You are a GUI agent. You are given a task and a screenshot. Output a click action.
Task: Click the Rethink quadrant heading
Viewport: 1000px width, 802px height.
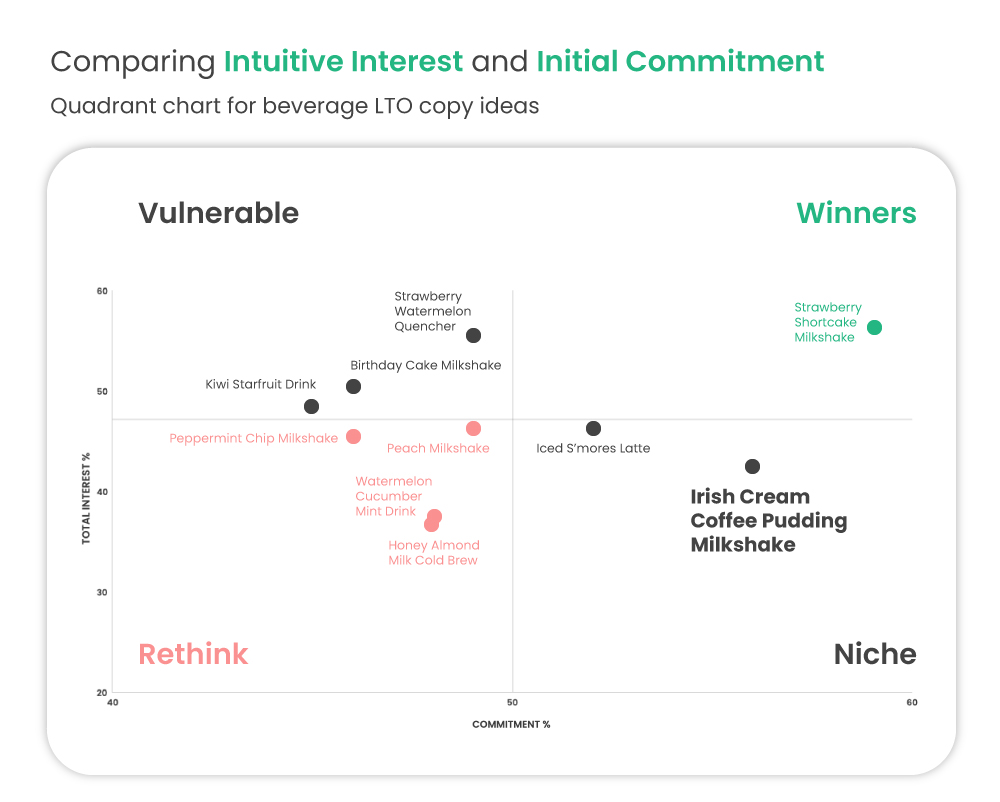(x=193, y=654)
